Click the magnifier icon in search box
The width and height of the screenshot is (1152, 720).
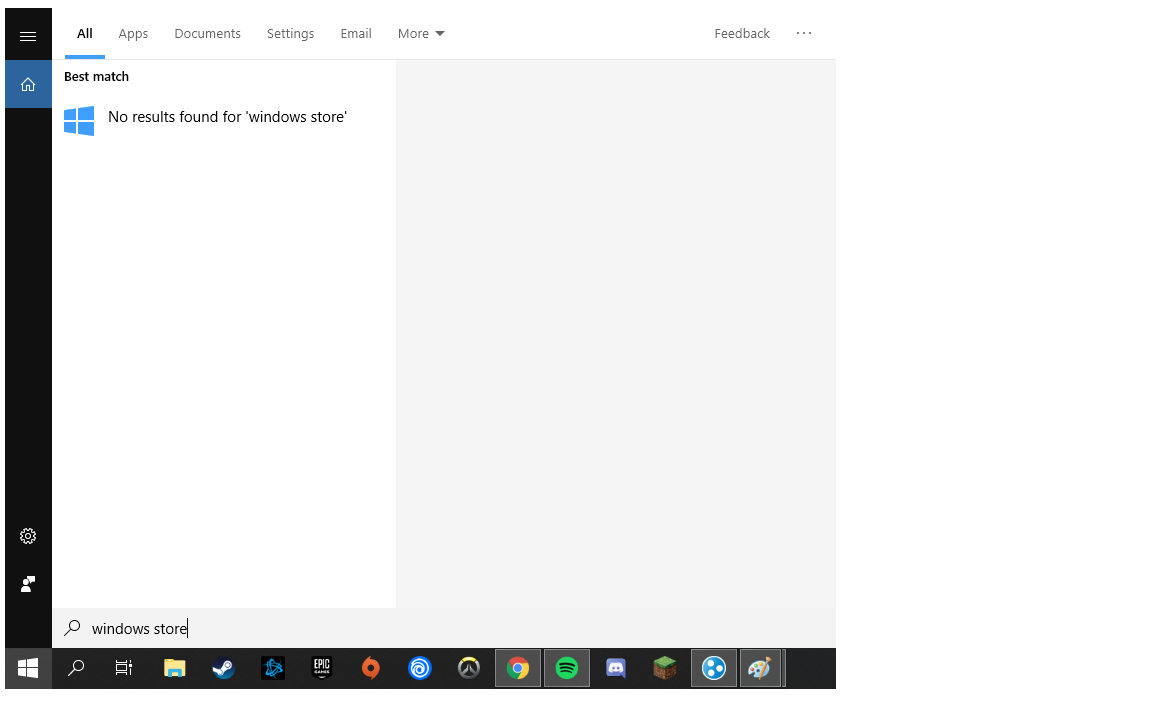pos(72,628)
